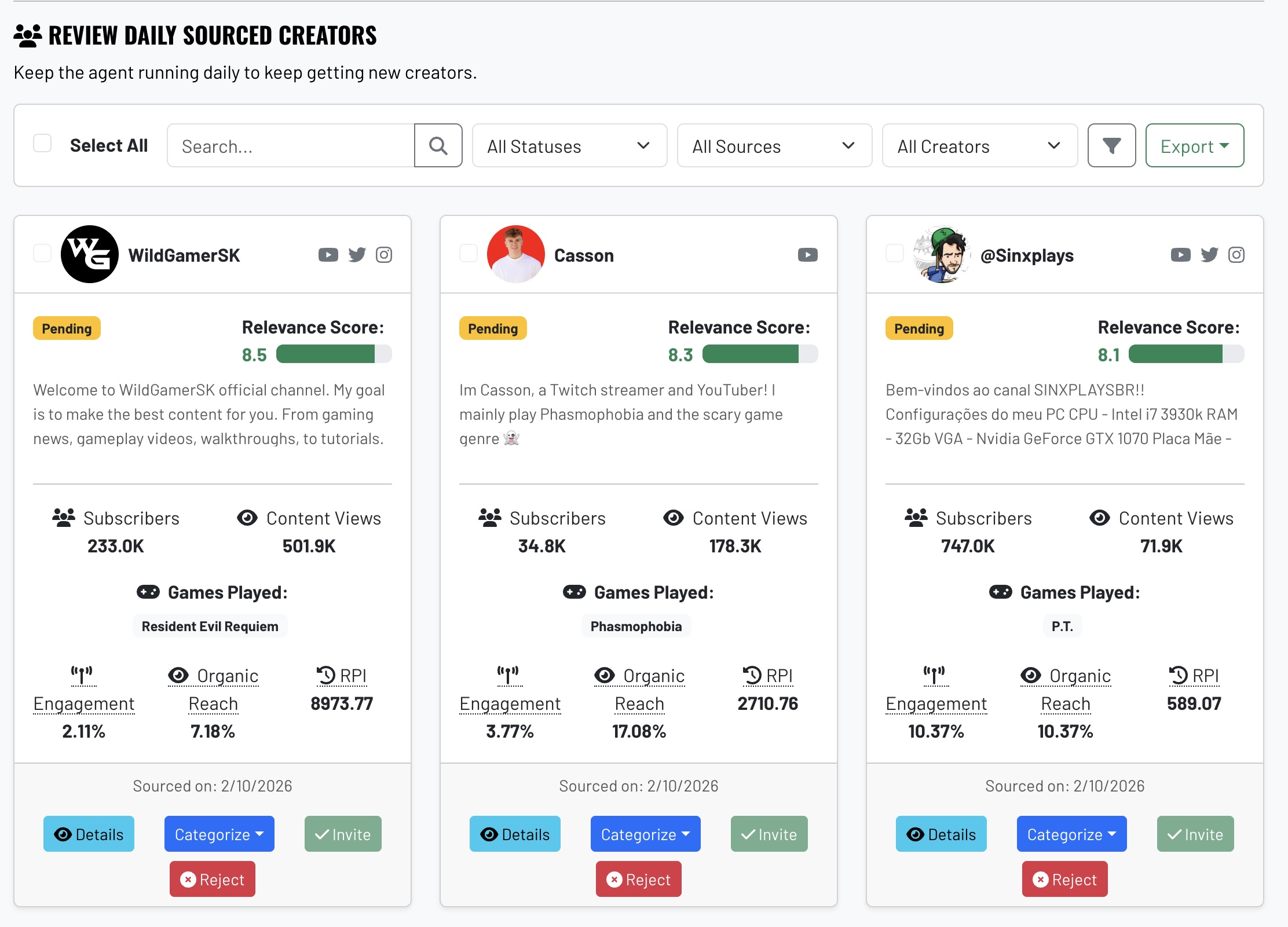Screen dimensions: 1288x927
Task: Click the Organic Reach eye icon on Casson's card
Action: [605, 675]
